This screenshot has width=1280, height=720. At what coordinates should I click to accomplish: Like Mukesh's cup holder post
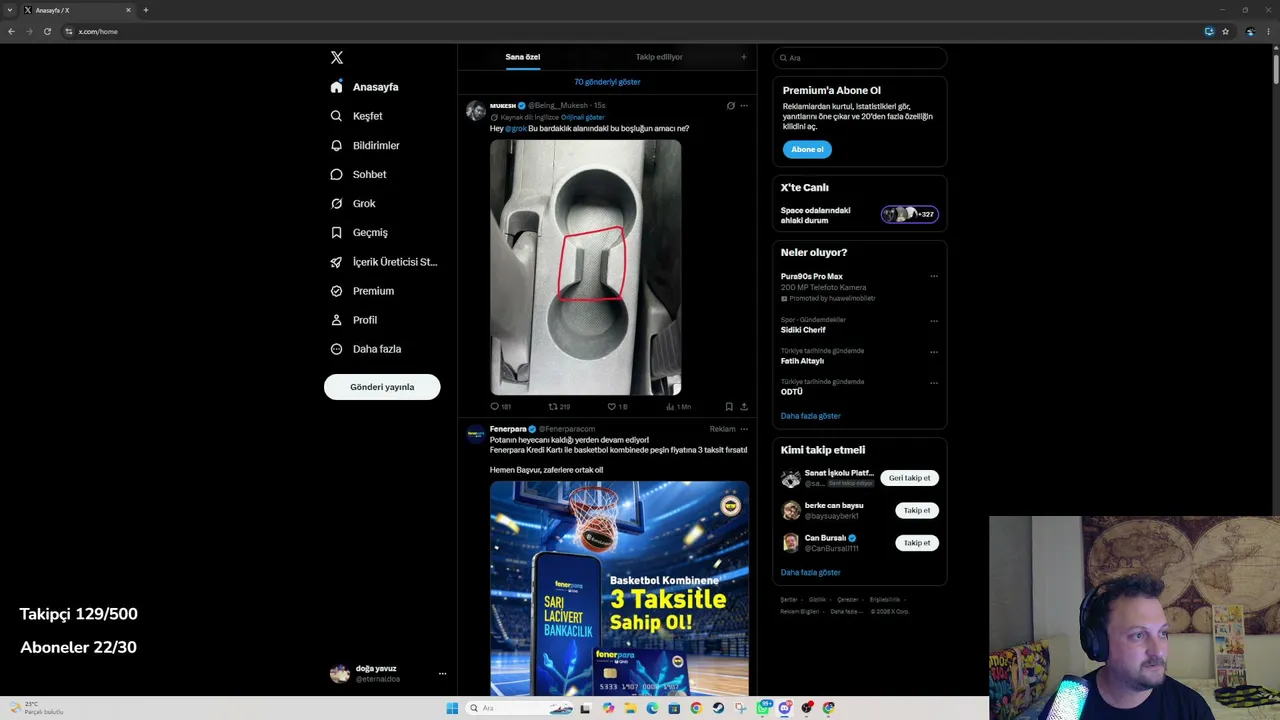point(617,407)
